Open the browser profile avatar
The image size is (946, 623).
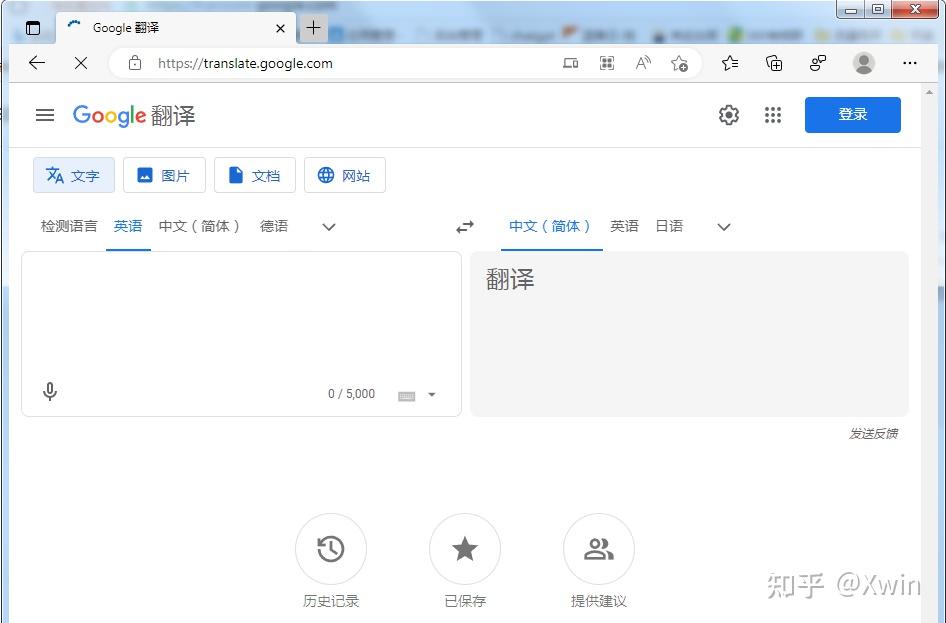pos(864,63)
